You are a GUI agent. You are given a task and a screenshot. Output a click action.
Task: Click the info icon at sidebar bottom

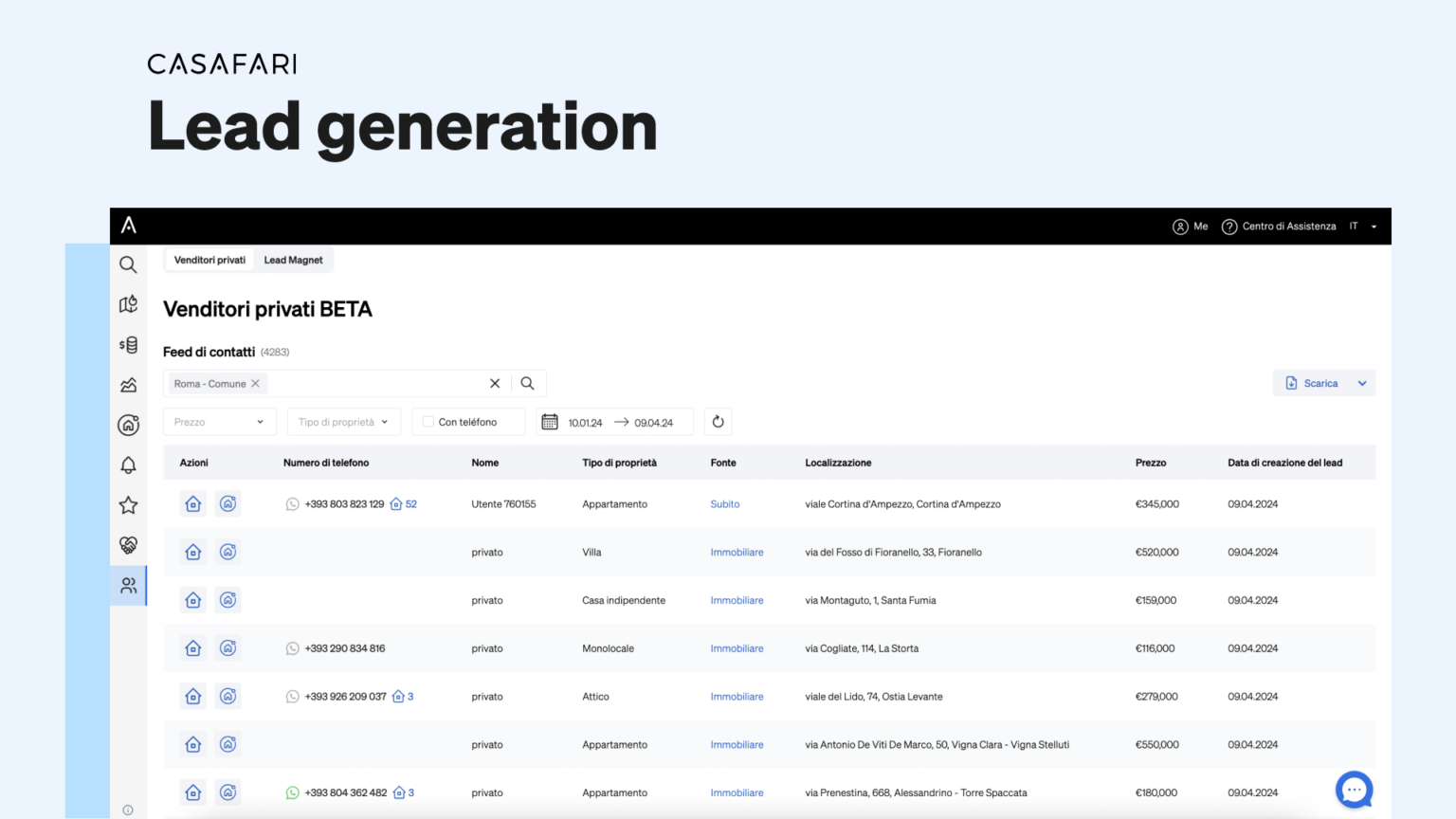[x=128, y=810]
